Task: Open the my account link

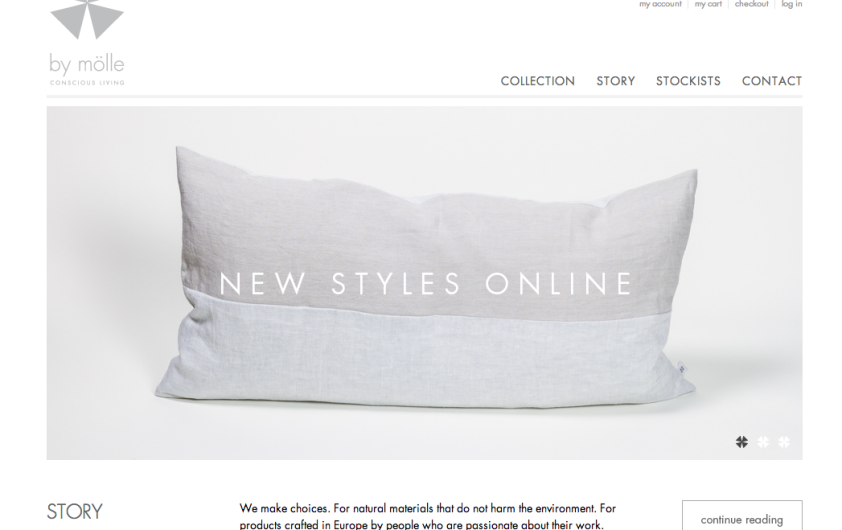Action: pyautogui.click(x=660, y=4)
